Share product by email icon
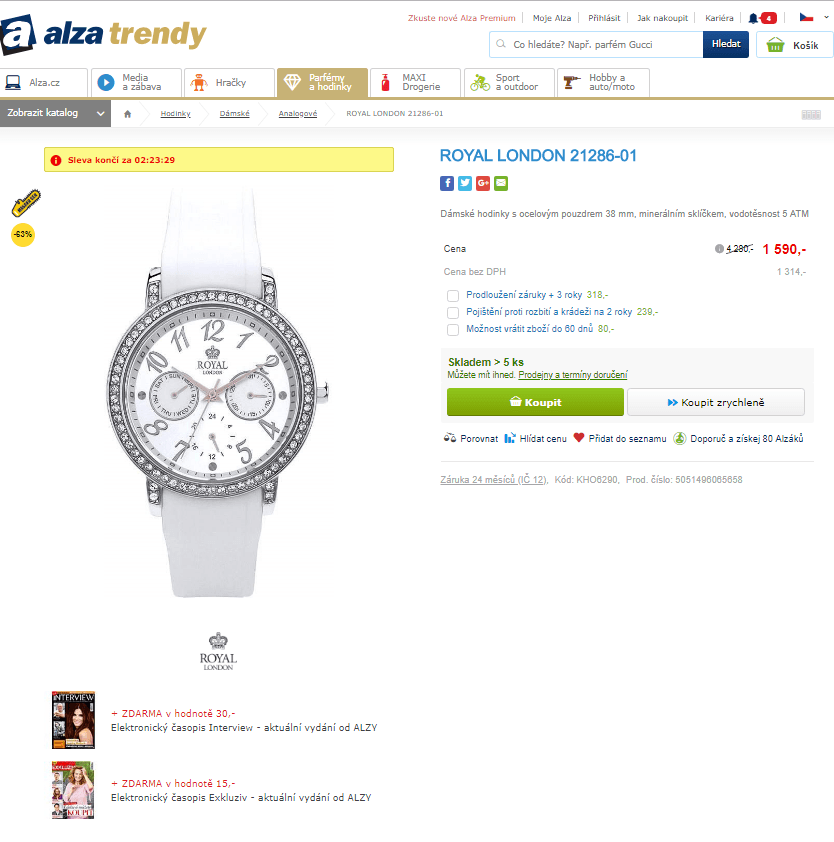This screenshot has width=834, height=842. click(501, 183)
